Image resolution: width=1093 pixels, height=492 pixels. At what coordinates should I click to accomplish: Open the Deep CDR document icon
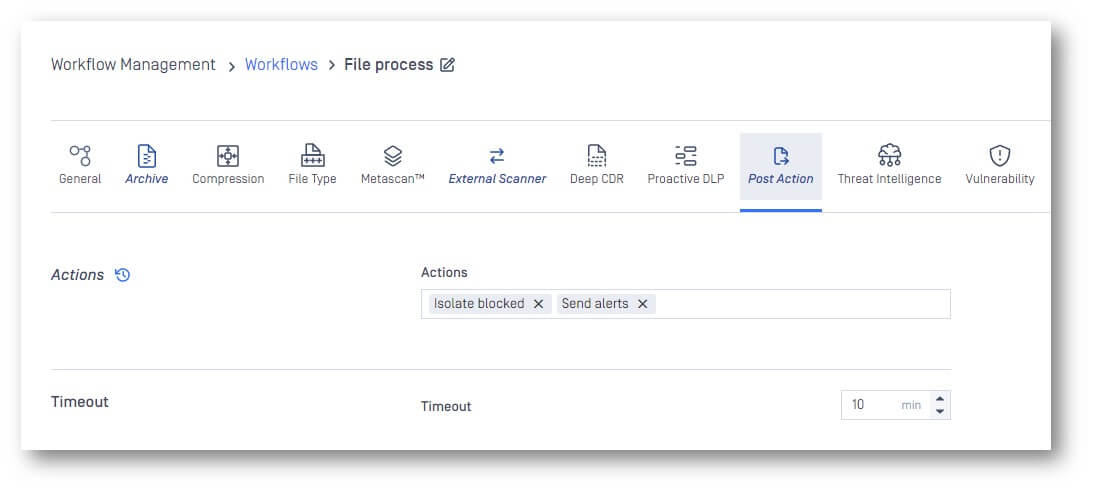coord(597,155)
